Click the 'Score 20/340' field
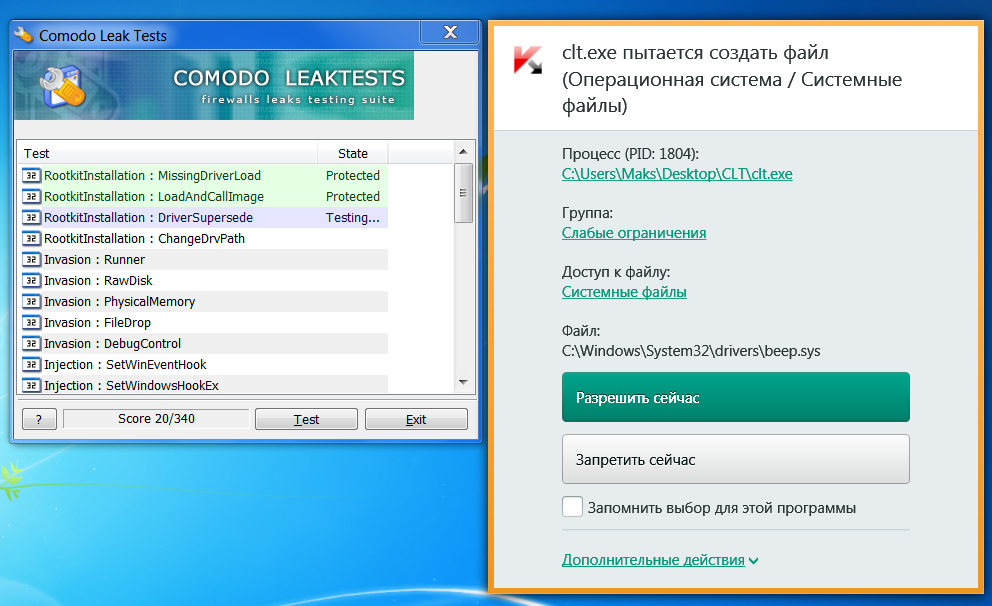This screenshot has height=606, width=992. 156,419
